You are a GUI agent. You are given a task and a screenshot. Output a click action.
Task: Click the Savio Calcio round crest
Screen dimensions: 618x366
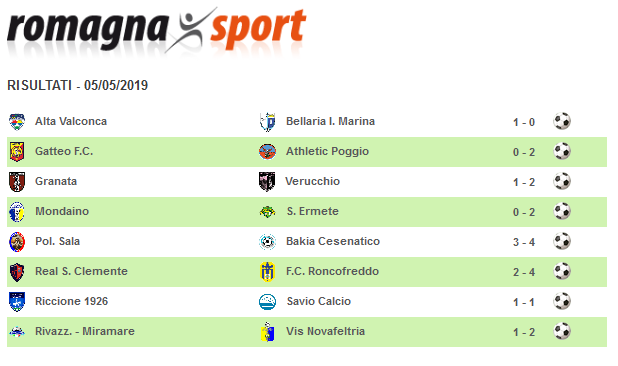(267, 302)
